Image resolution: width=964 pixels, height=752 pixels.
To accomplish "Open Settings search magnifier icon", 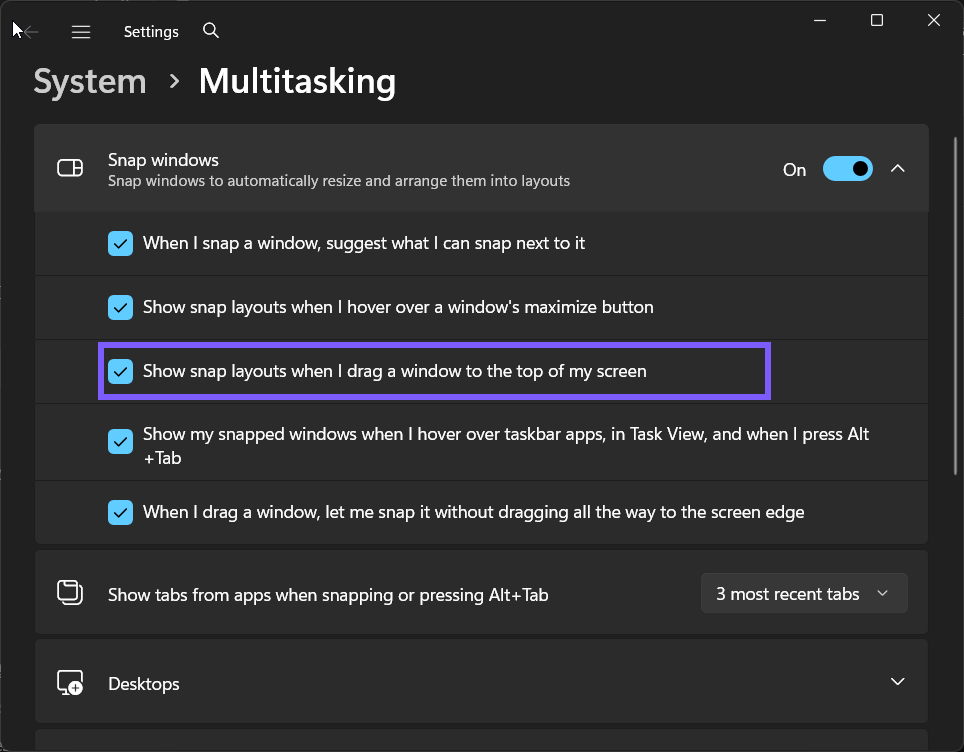I will click(211, 30).
